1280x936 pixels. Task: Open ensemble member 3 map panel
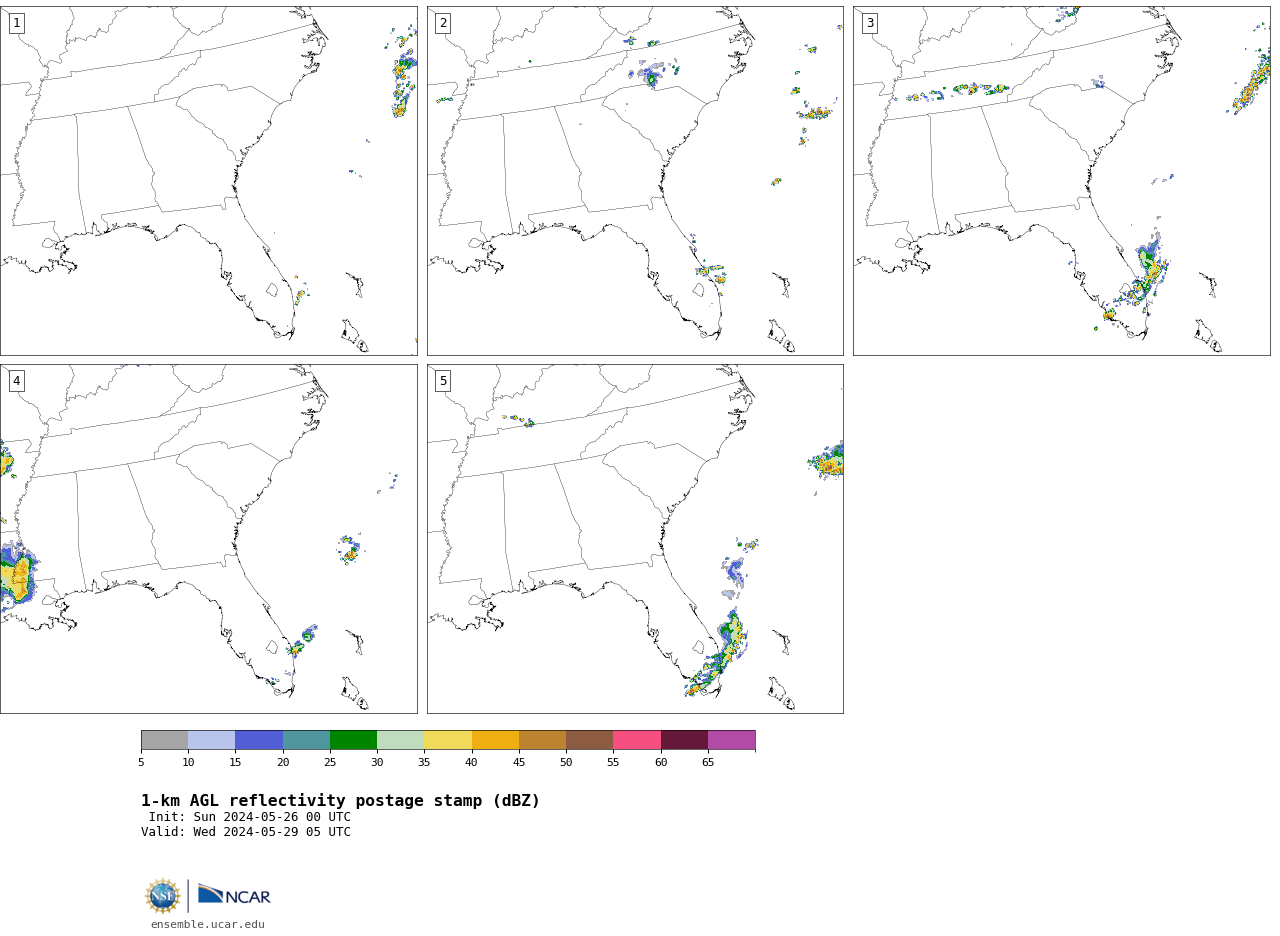[x=1061, y=180]
